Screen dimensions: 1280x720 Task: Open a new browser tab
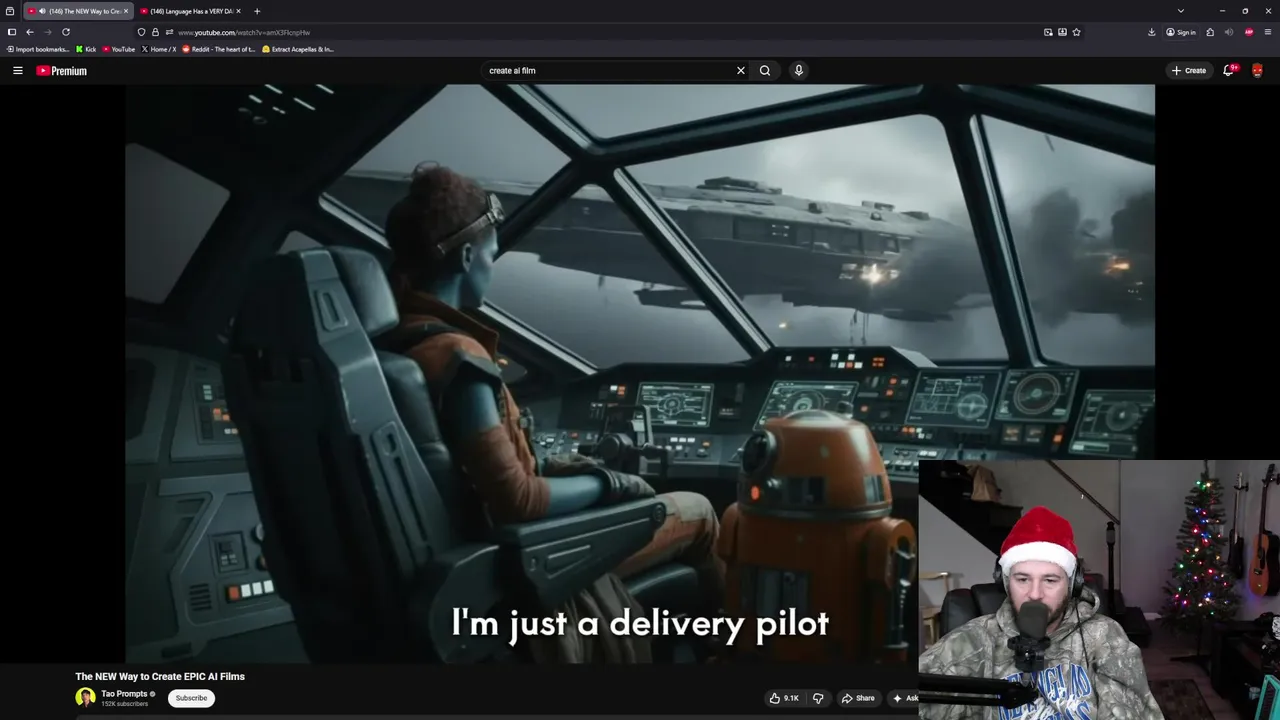[x=257, y=11]
